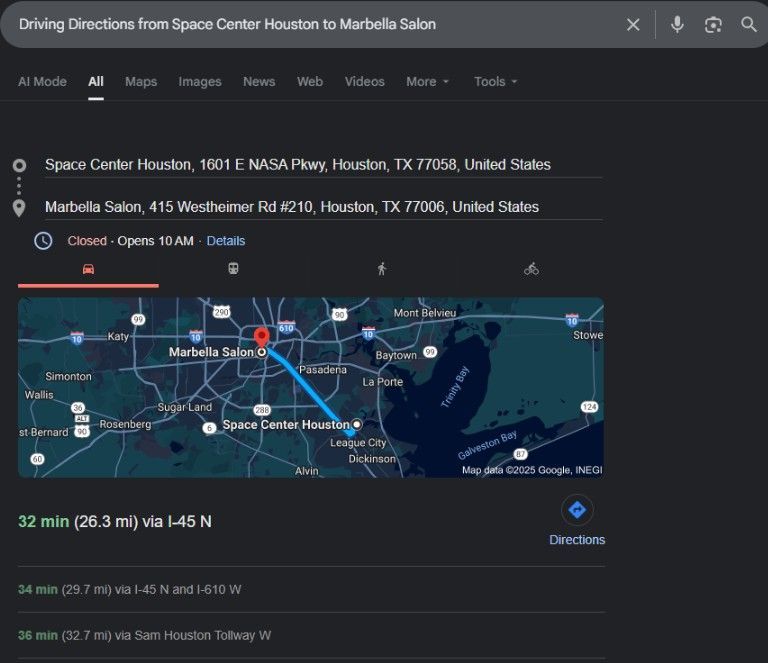Switch to the Videos tab
Image resolution: width=768 pixels, height=663 pixels.
(364, 81)
